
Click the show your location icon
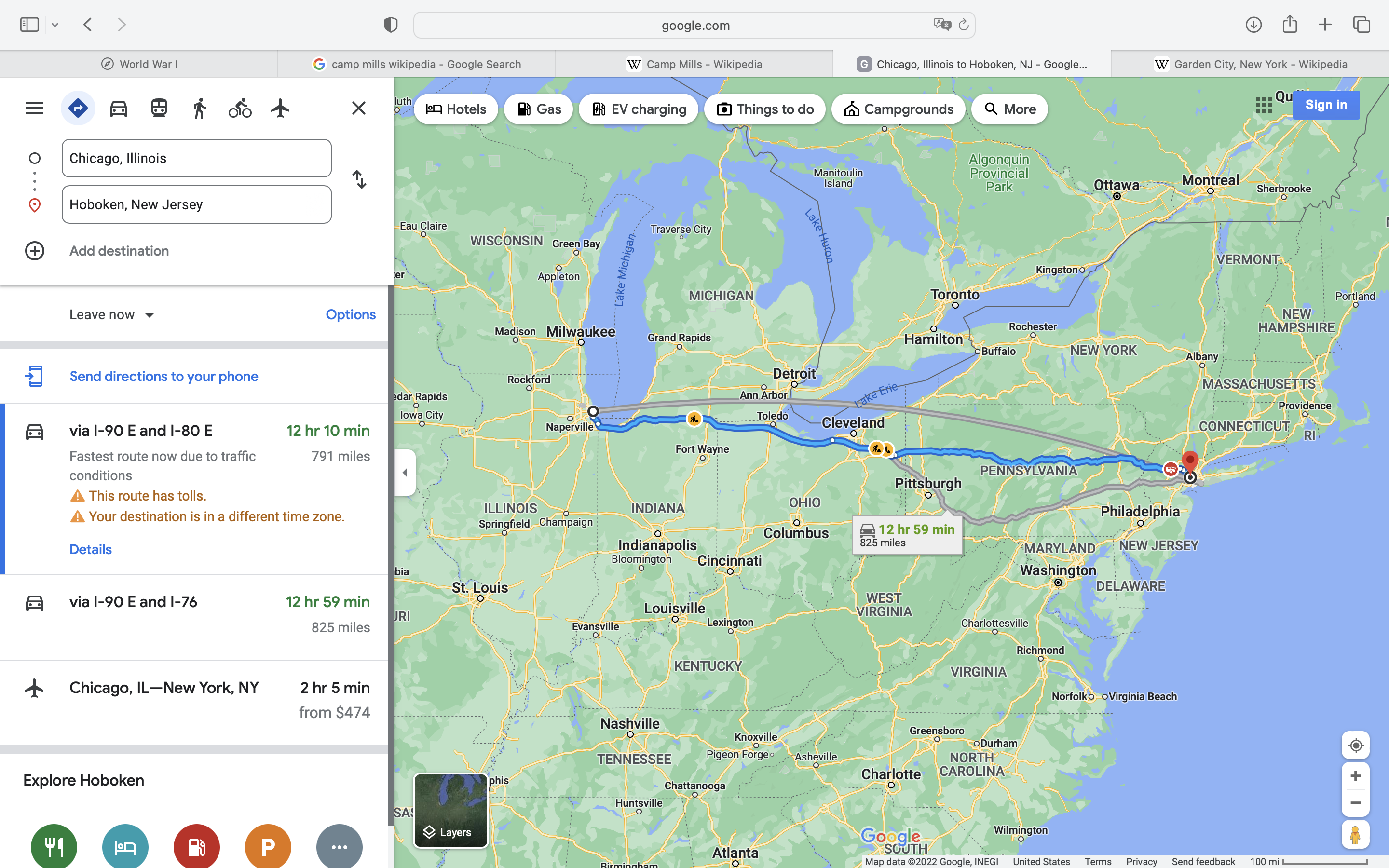click(x=1355, y=745)
